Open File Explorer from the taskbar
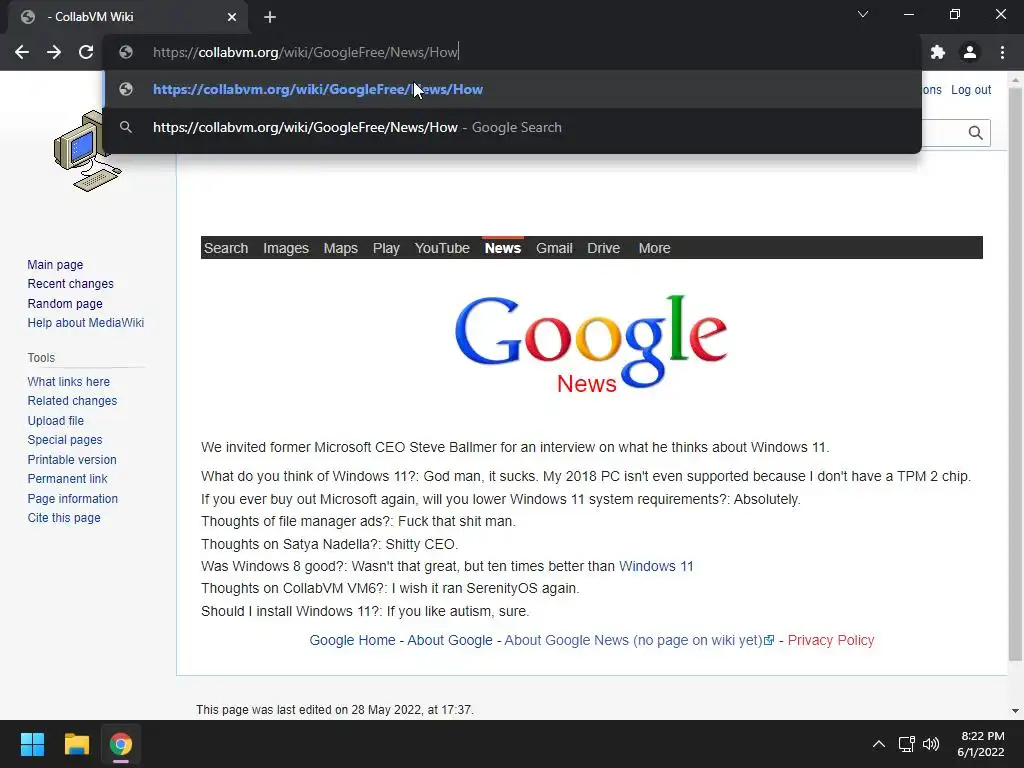The height and width of the screenshot is (768, 1024). pyautogui.click(x=76, y=744)
